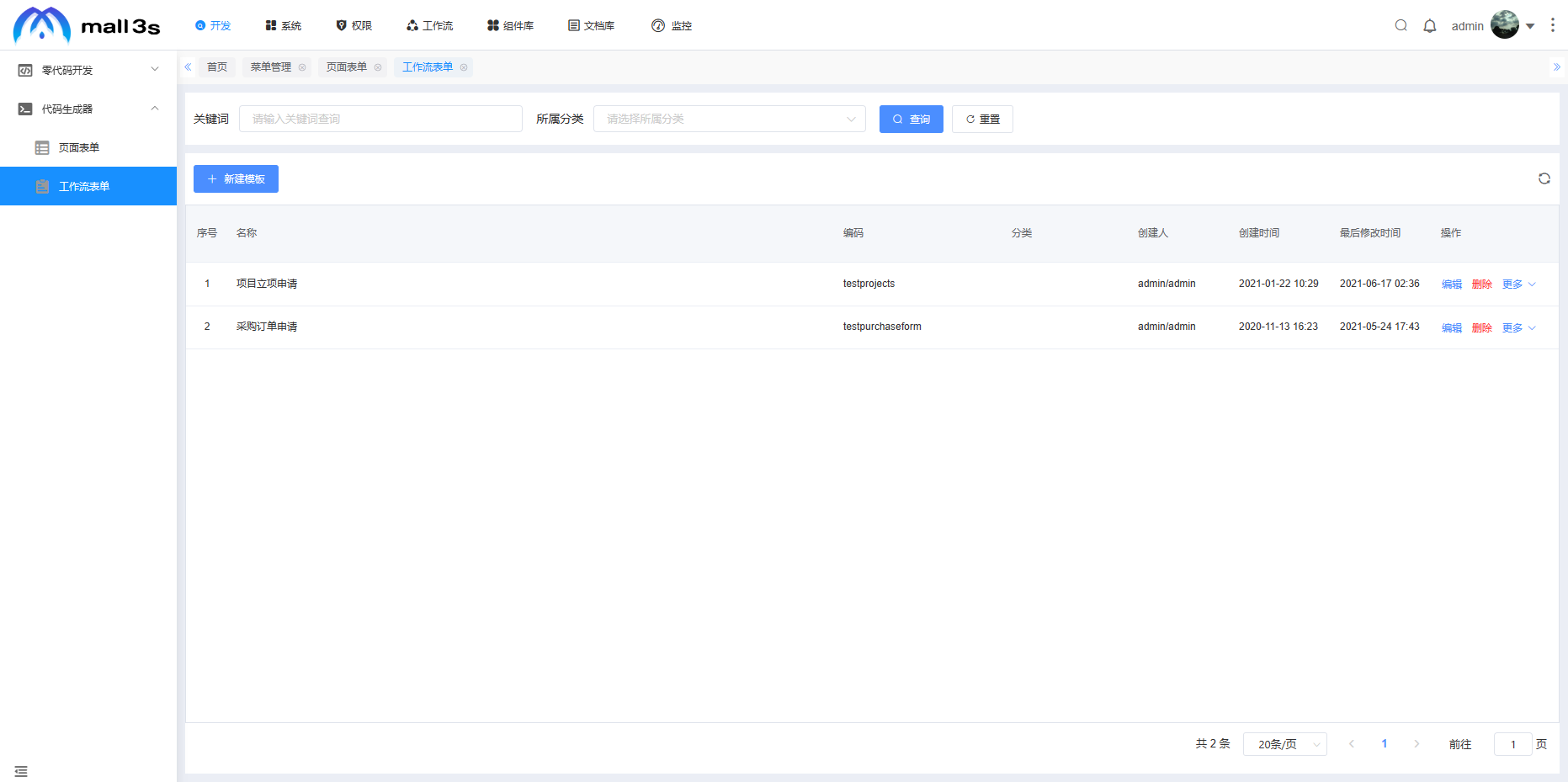This screenshot has height=782, width=1568.
Task: Open the 权限 top menu
Action: [x=354, y=26]
